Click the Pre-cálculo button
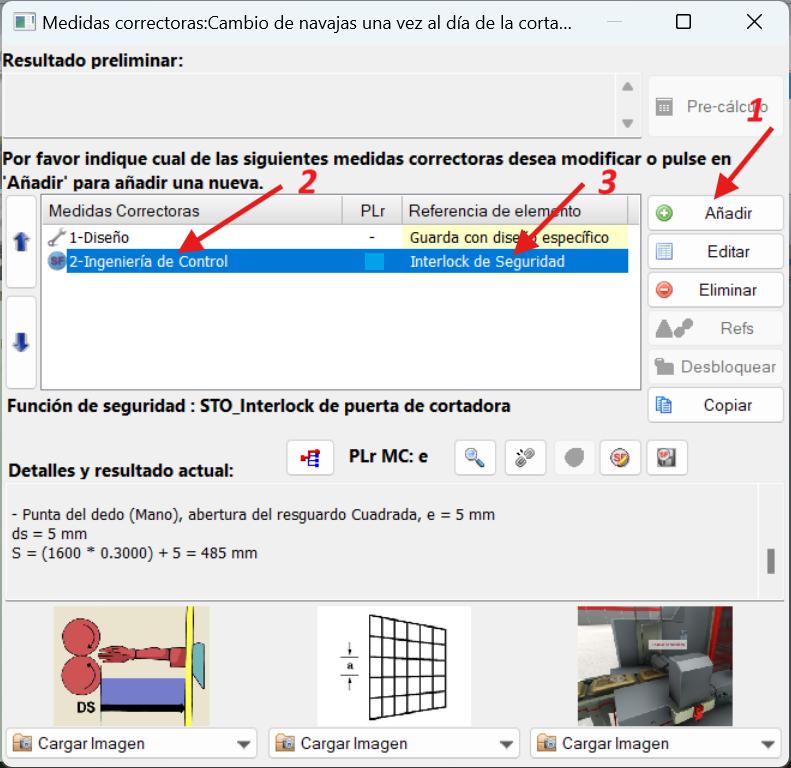The height and width of the screenshot is (768, 791). [x=715, y=106]
